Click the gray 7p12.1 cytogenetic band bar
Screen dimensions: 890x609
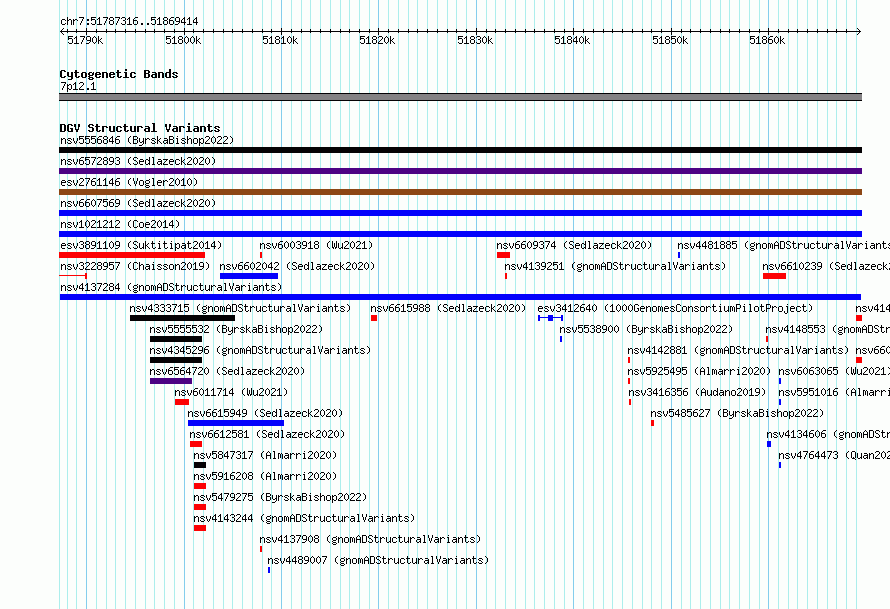point(460,97)
